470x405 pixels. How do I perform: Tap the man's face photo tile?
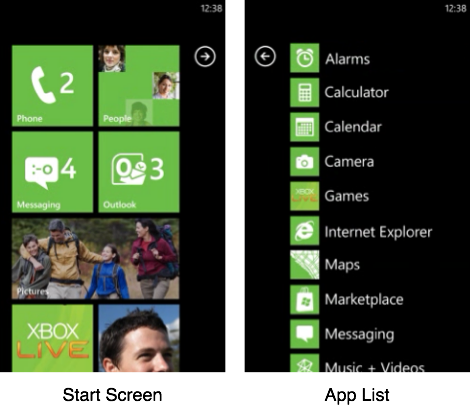139,338
